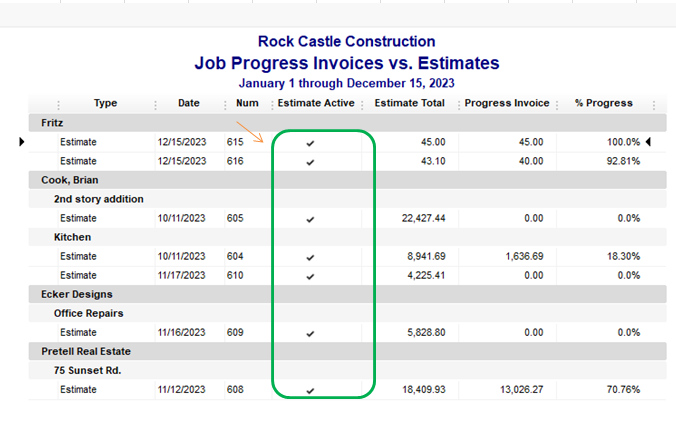
Task: Click the active checkmark for estimate 605
Action: [310, 219]
